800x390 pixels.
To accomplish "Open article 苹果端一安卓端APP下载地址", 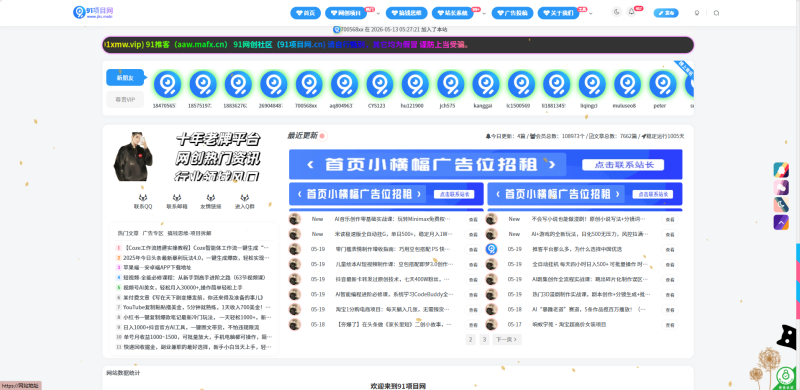I will coord(157,267).
